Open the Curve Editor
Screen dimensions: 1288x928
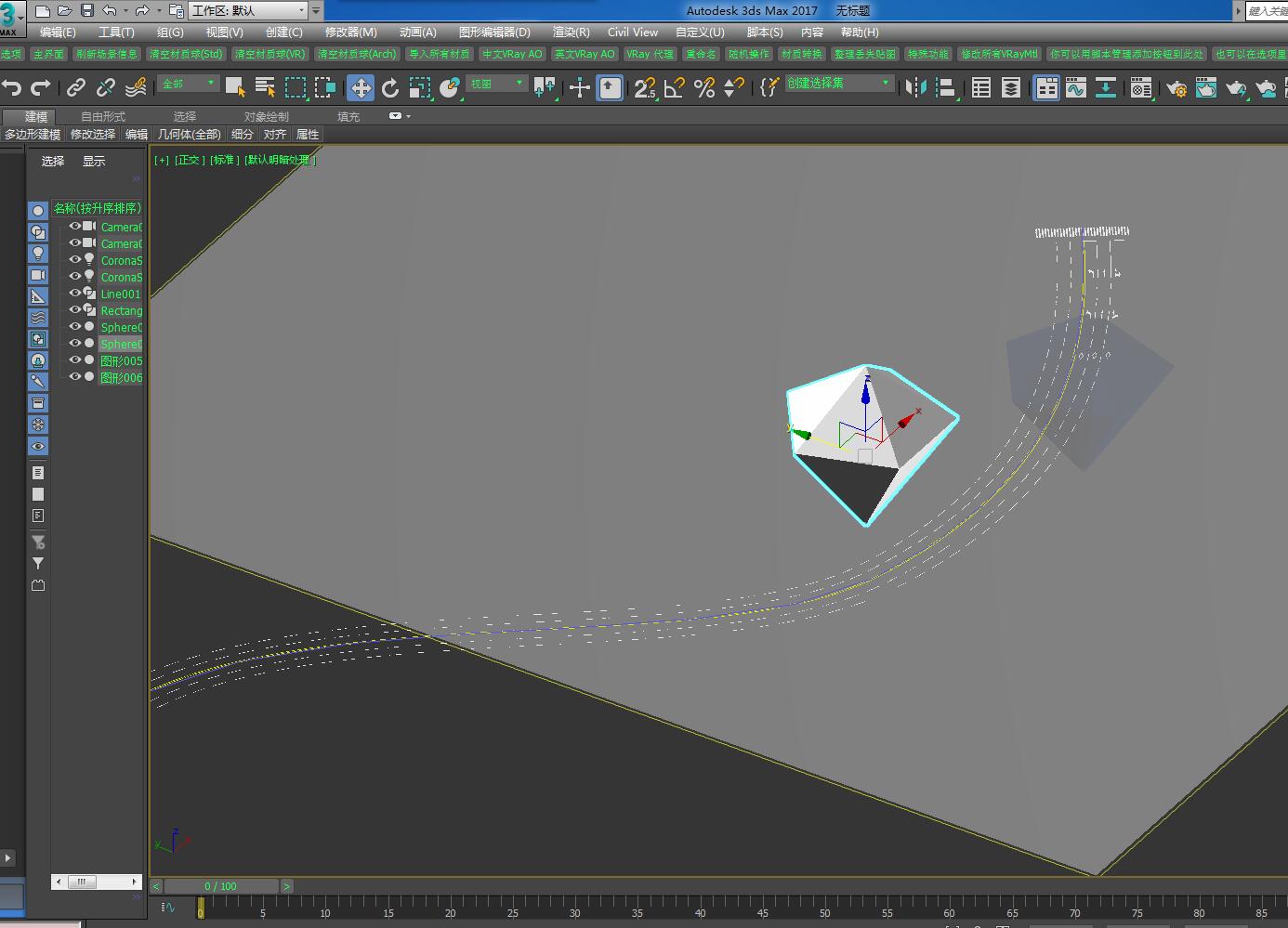click(1076, 87)
